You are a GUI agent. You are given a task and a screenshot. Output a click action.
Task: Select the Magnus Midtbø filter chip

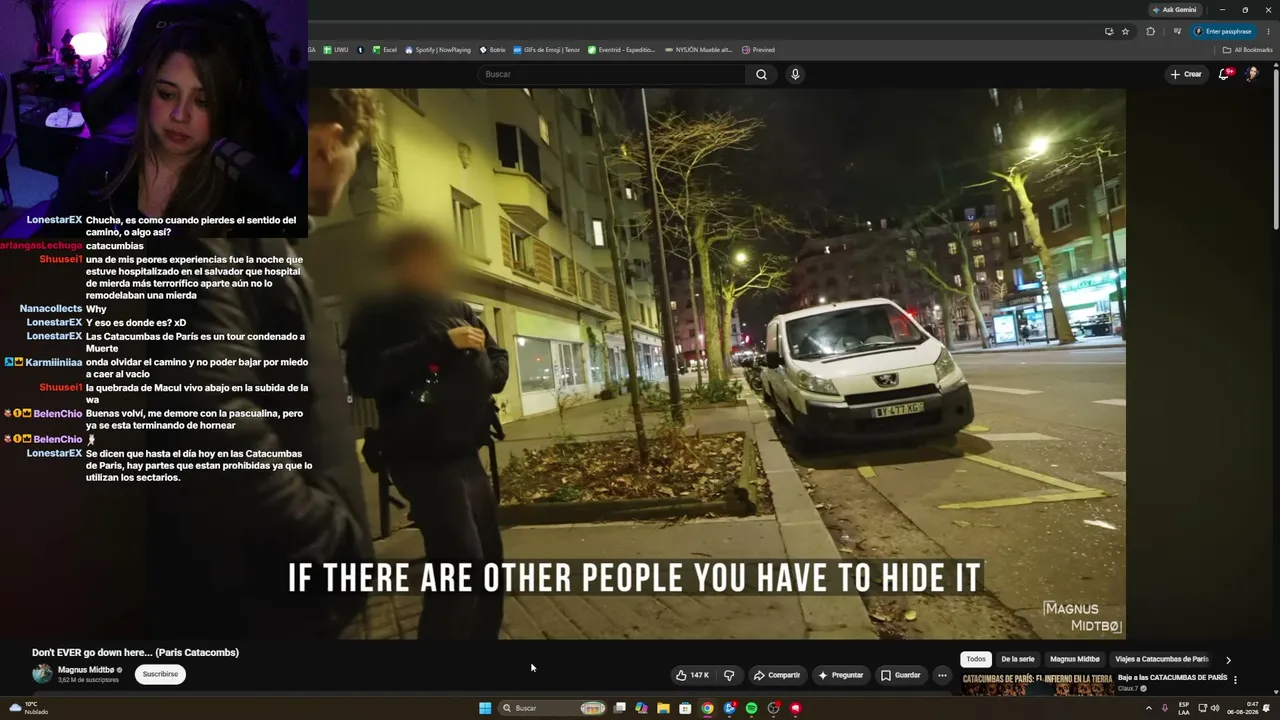[1074, 659]
